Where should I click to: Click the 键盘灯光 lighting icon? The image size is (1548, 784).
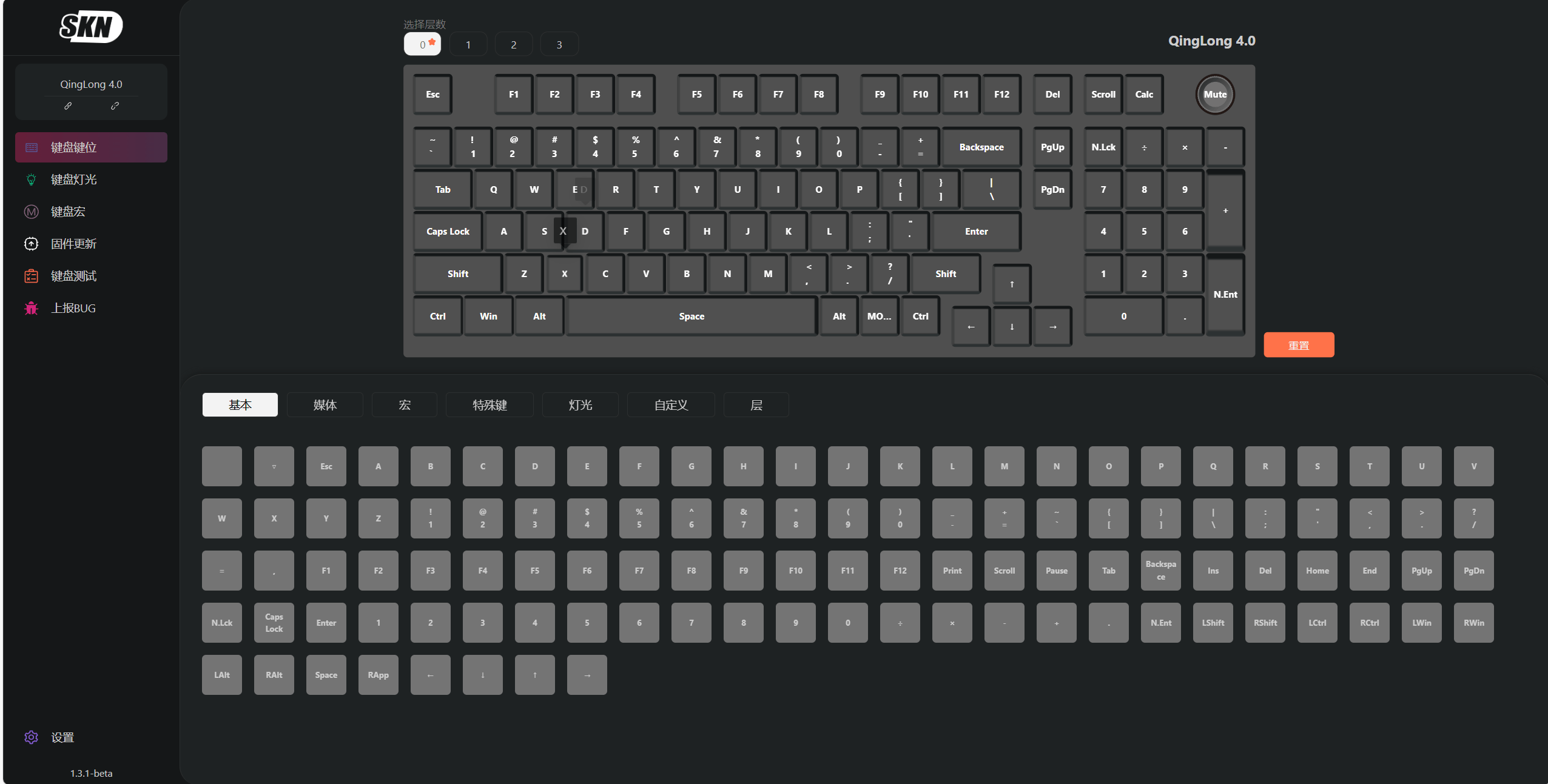[x=30, y=179]
